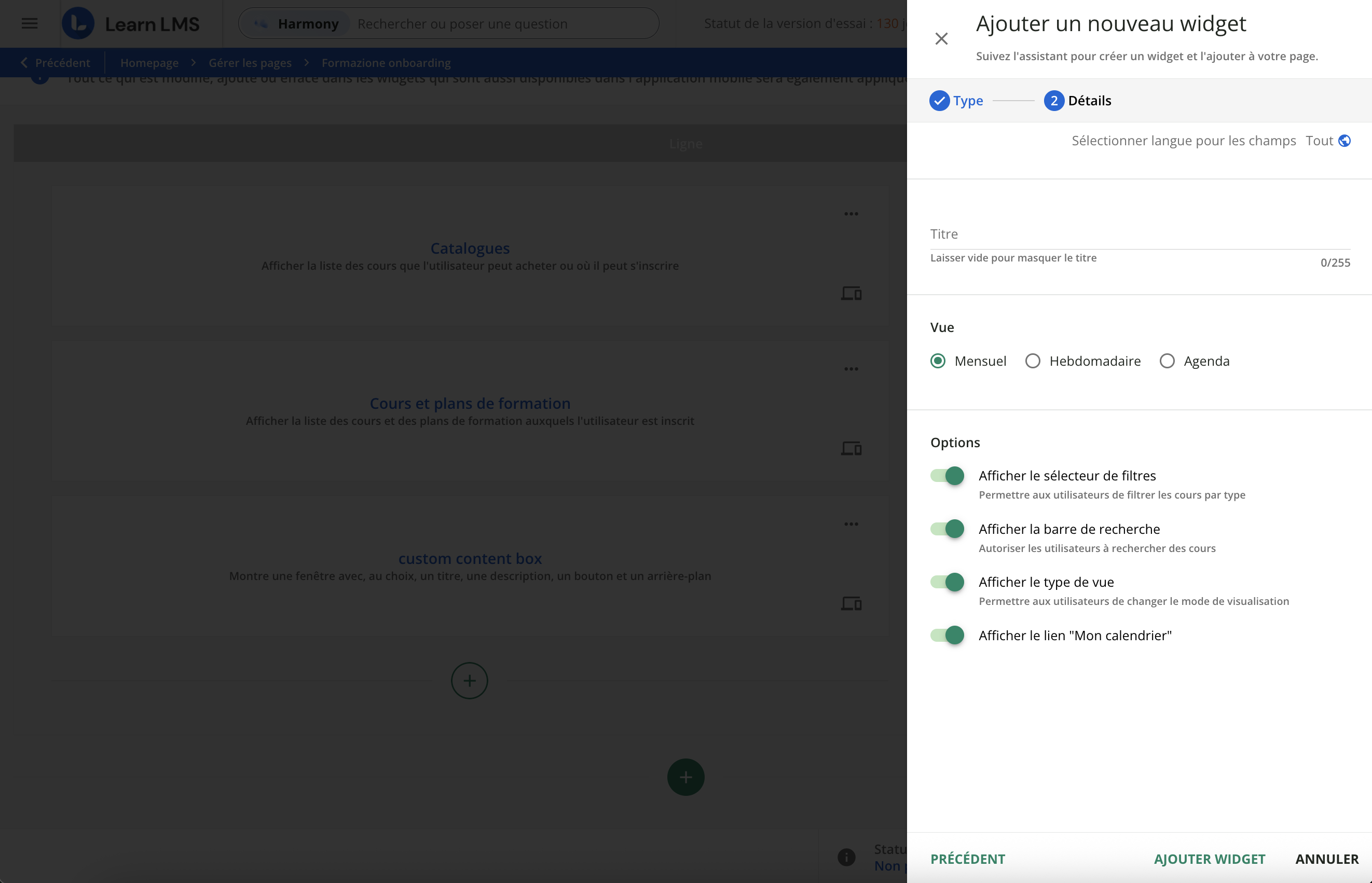Click the Gérer les pages breadcrumb
Image resolution: width=1372 pixels, height=883 pixels.
pos(250,62)
